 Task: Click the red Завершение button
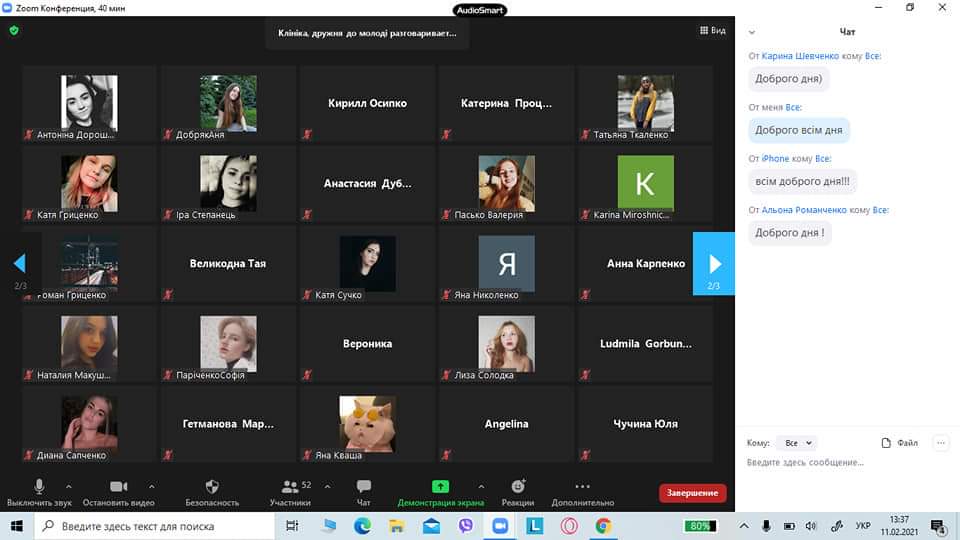[x=692, y=493]
